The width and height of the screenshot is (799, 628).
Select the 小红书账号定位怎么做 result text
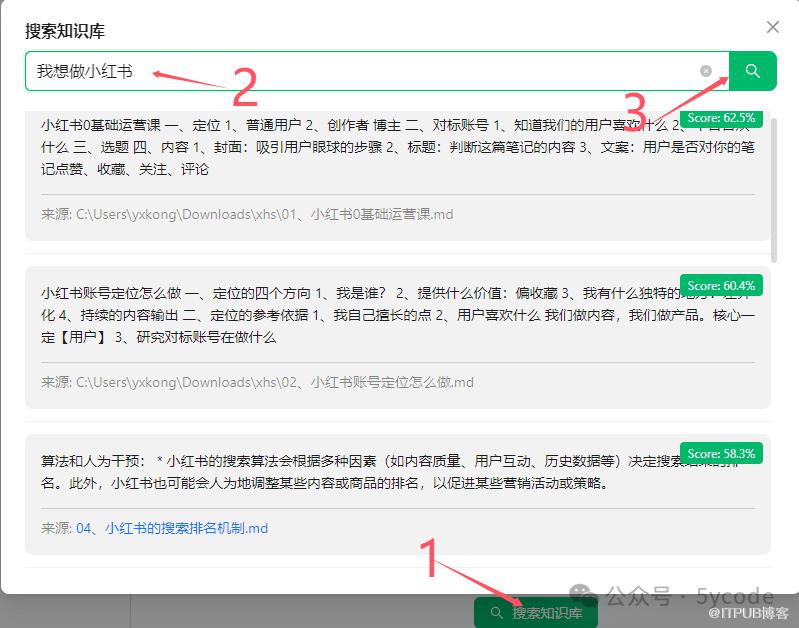[x=397, y=315]
